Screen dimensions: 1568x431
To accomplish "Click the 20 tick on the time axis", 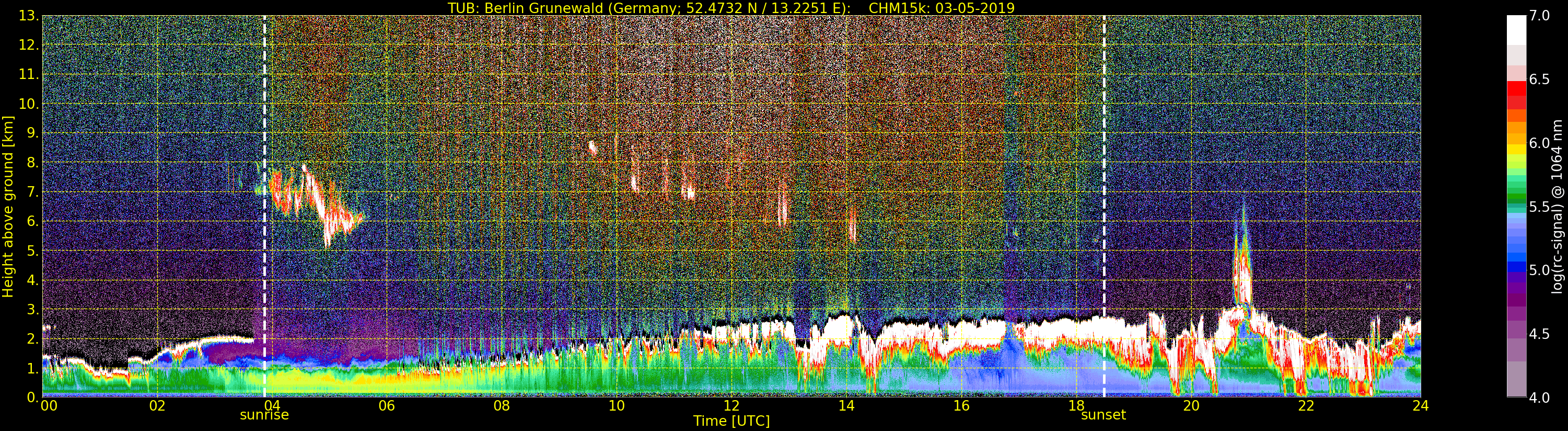I will 1191,406.
